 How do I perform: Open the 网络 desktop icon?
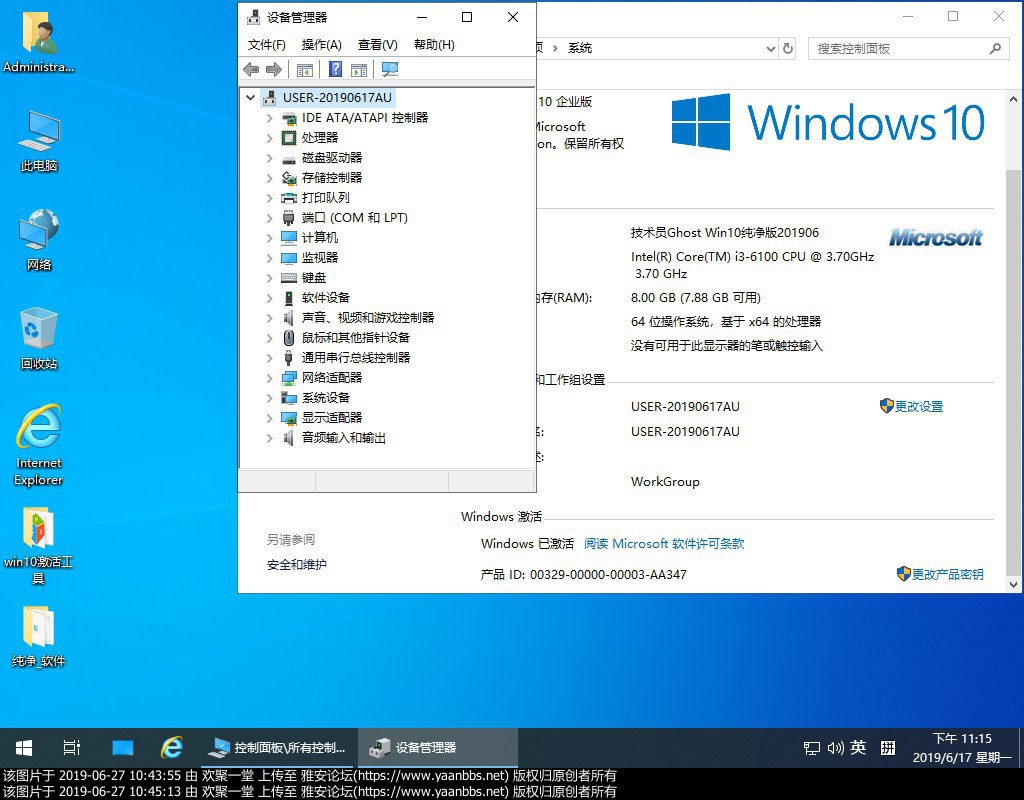point(39,240)
